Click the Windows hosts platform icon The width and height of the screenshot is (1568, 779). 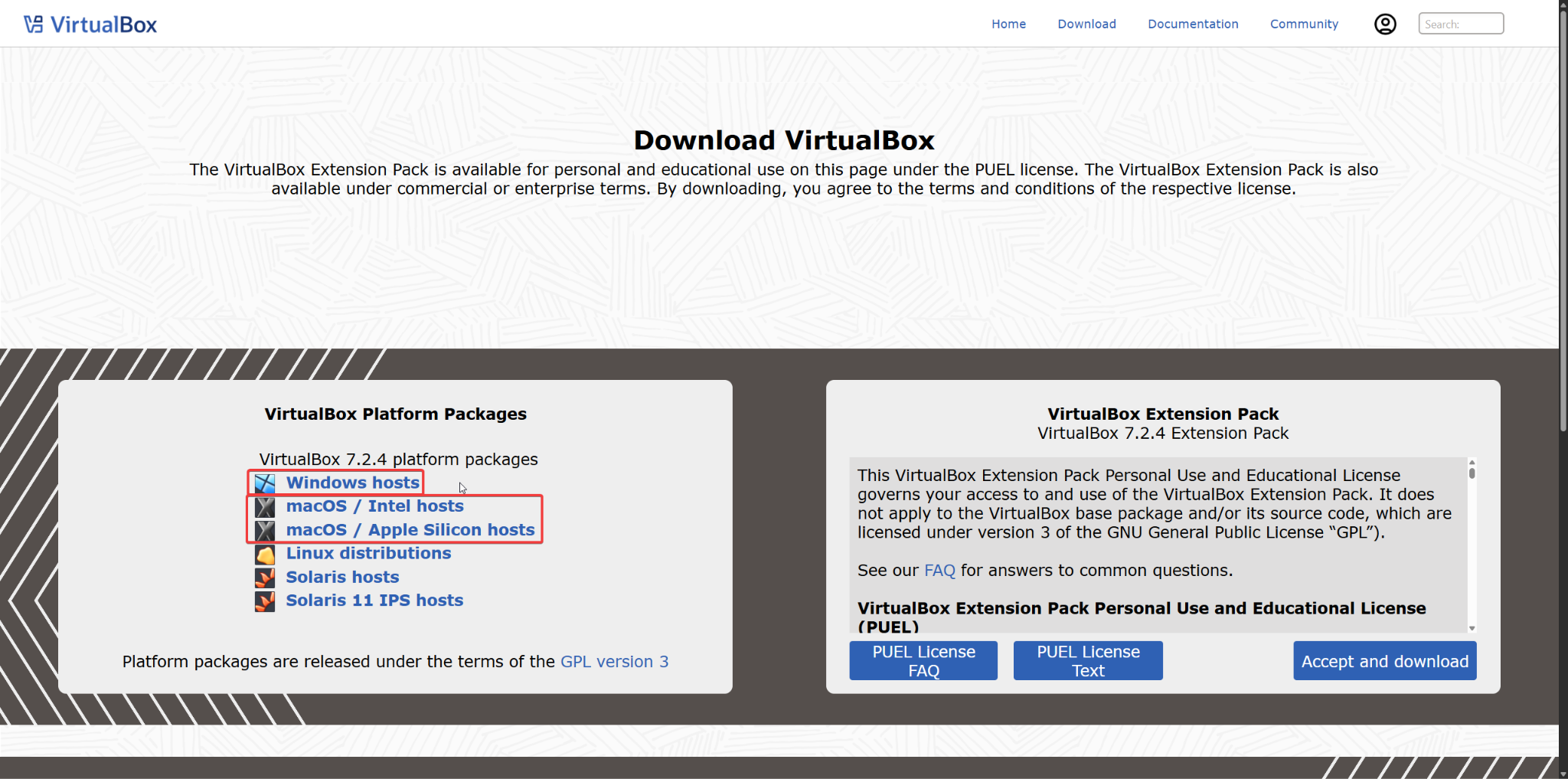coord(265,483)
